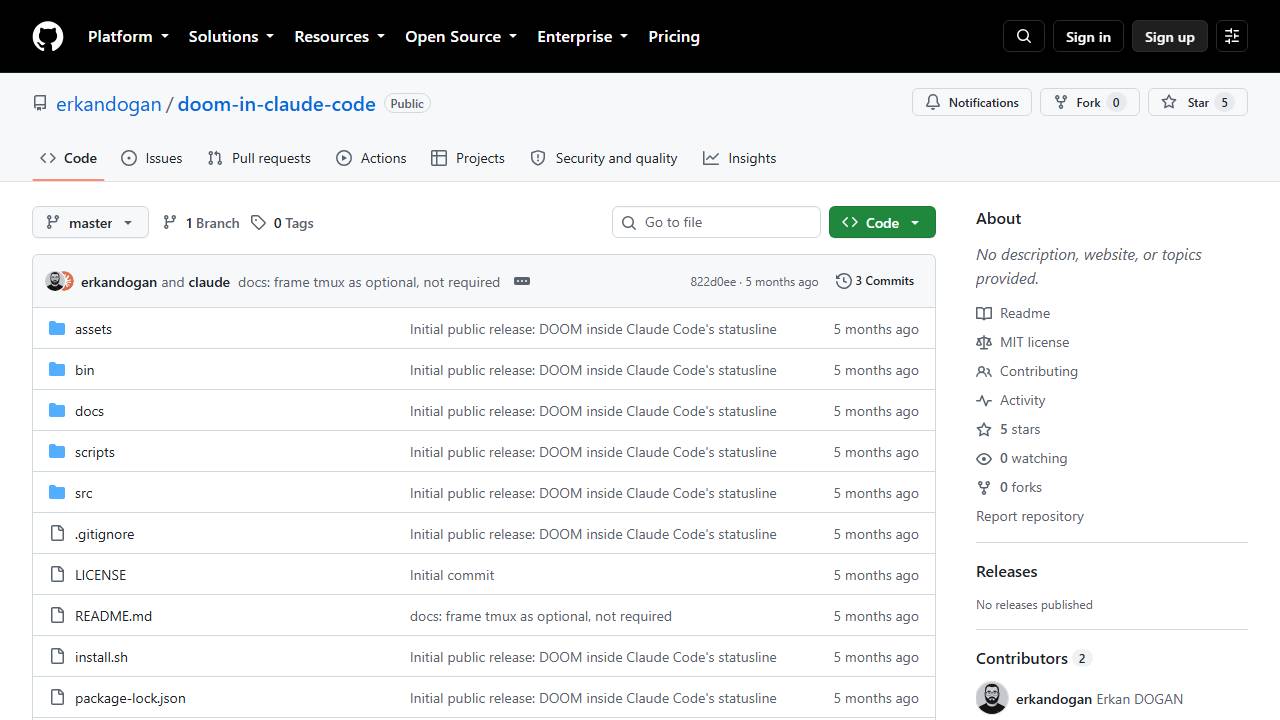Expand the Open Source header menu
The height and width of the screenshot is (720, 1280).
pos(461,36)
